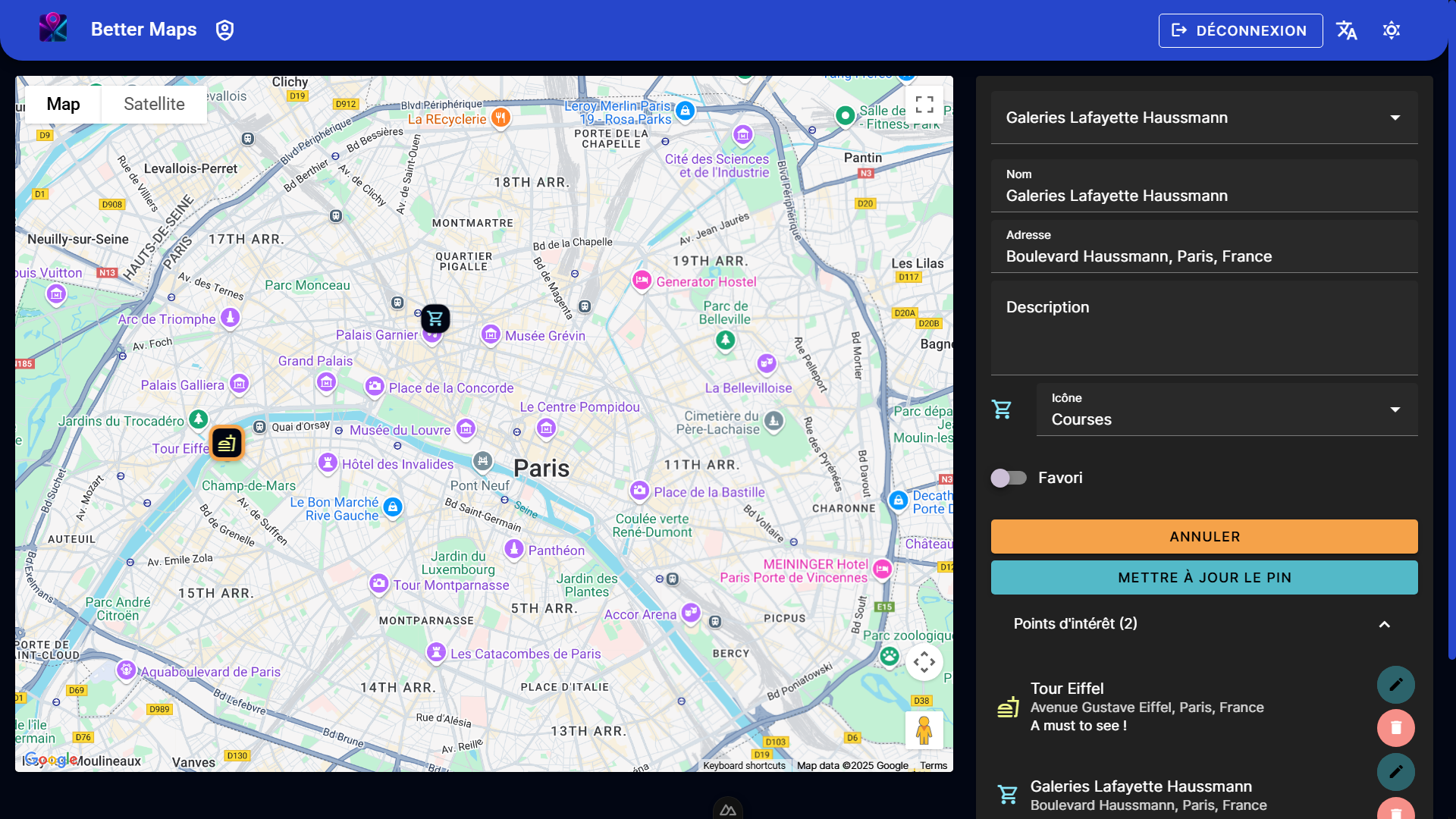Toggle fullscreen map view

pyautogui.click(x=924, y=104)
